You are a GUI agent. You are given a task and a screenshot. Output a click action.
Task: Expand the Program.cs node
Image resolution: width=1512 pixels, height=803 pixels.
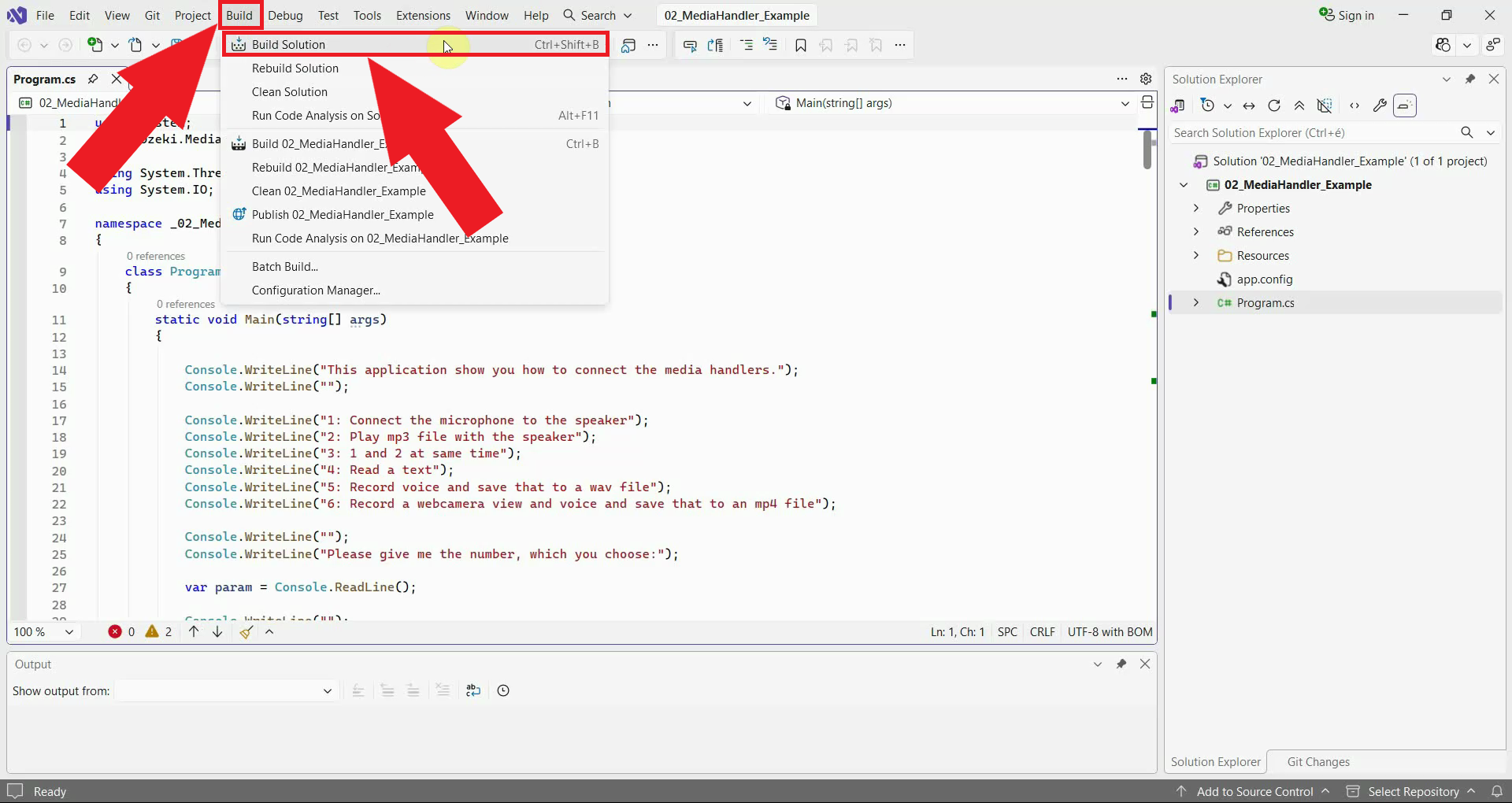[x=1196, y=302]
